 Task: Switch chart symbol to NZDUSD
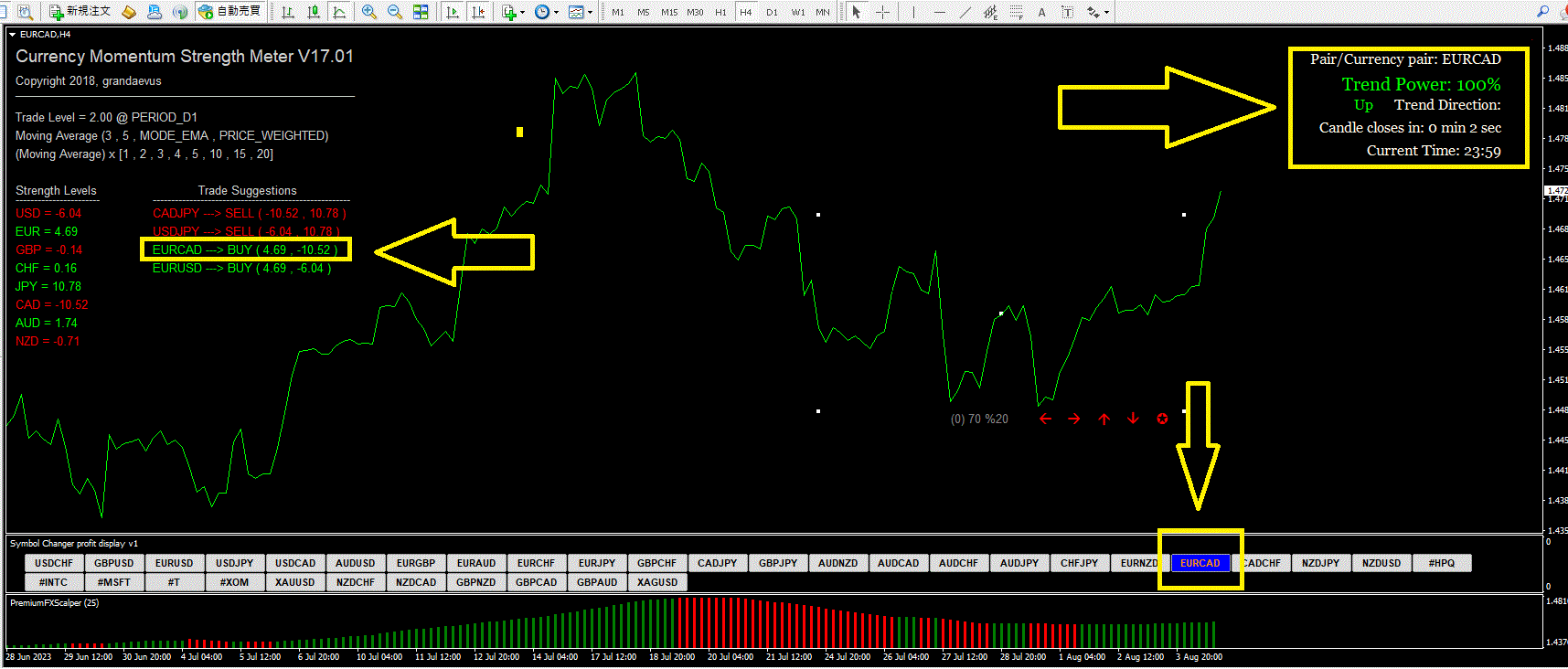(x=1381, y=563)
